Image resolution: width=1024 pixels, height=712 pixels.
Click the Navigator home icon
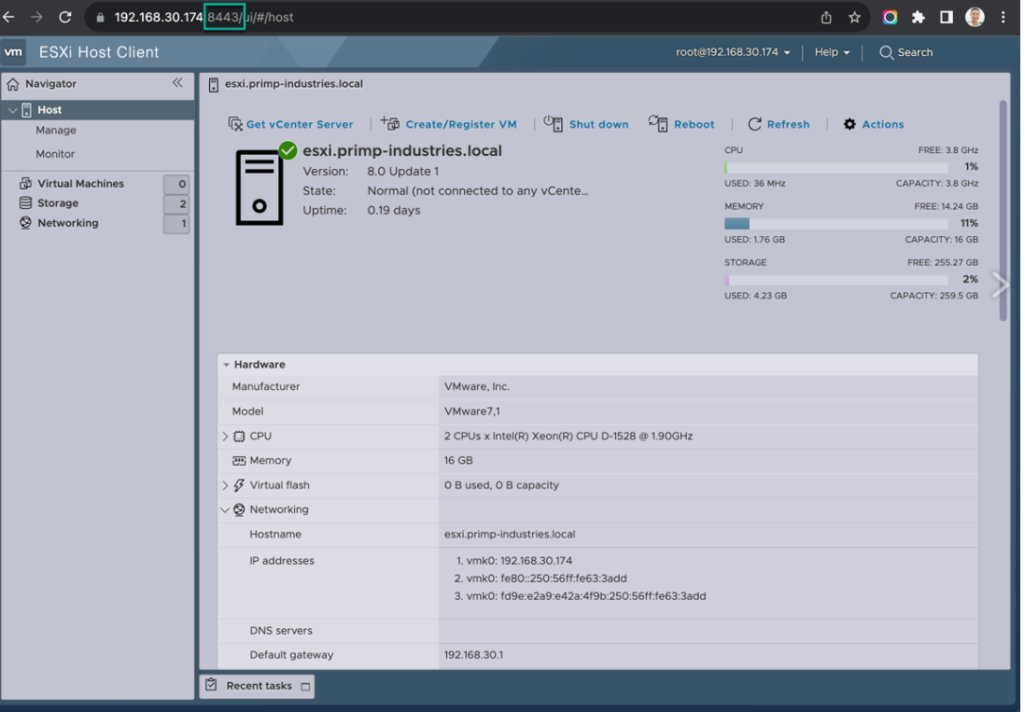pyautogui.click(x=12, y=84)
